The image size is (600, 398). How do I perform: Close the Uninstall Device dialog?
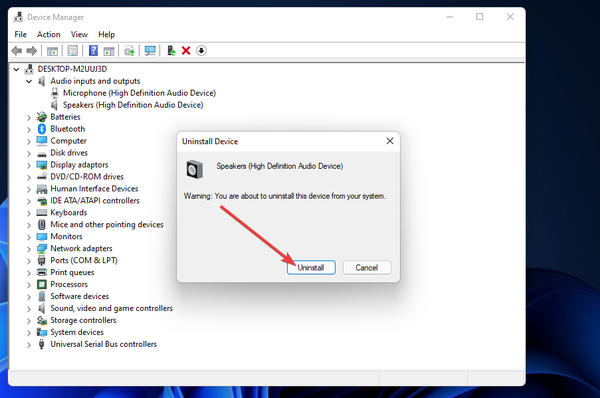(390, 141)
